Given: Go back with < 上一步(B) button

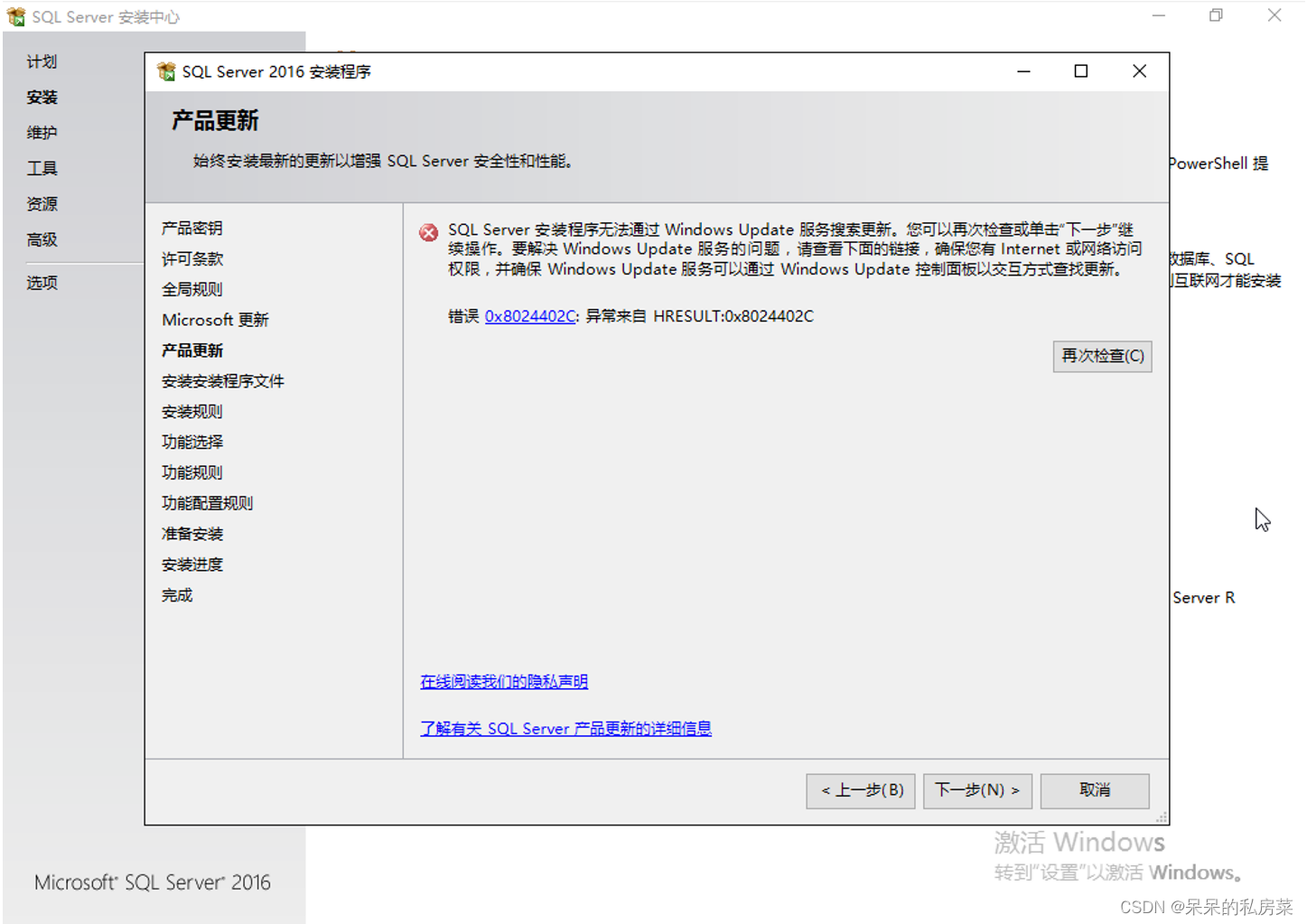Looking at the screenshot, I should (861, 790).
